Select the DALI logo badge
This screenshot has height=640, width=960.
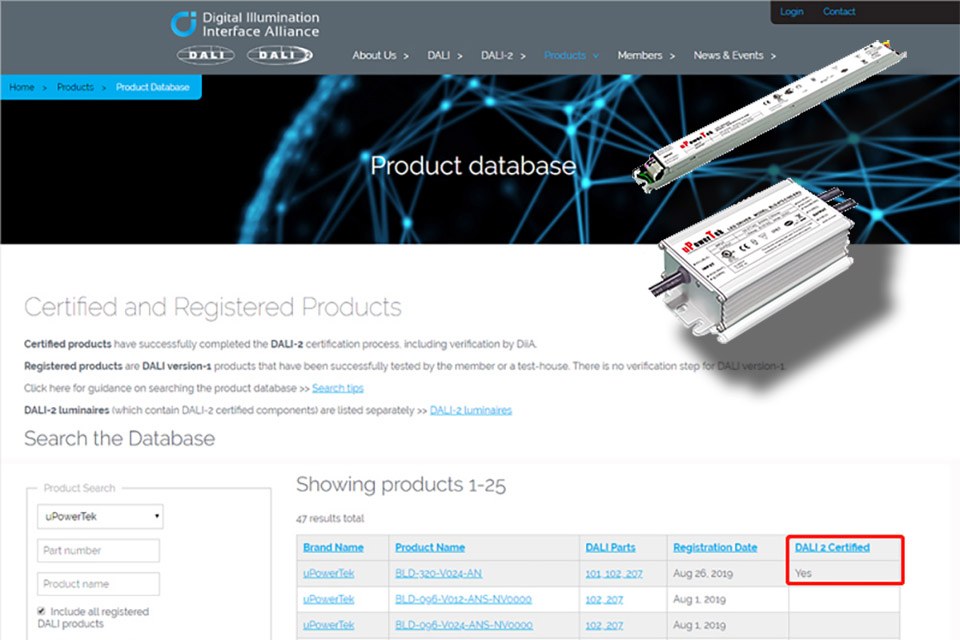click(x=206, y=55)
